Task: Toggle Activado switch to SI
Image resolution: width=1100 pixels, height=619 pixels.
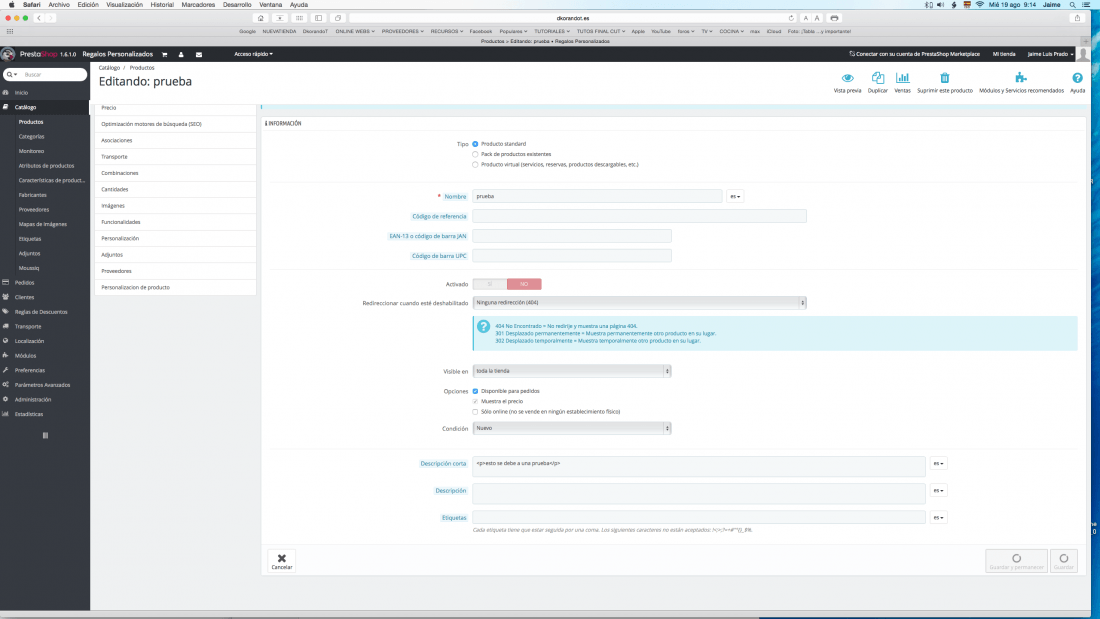Action: pyautogui.click(x=490, y=284)
